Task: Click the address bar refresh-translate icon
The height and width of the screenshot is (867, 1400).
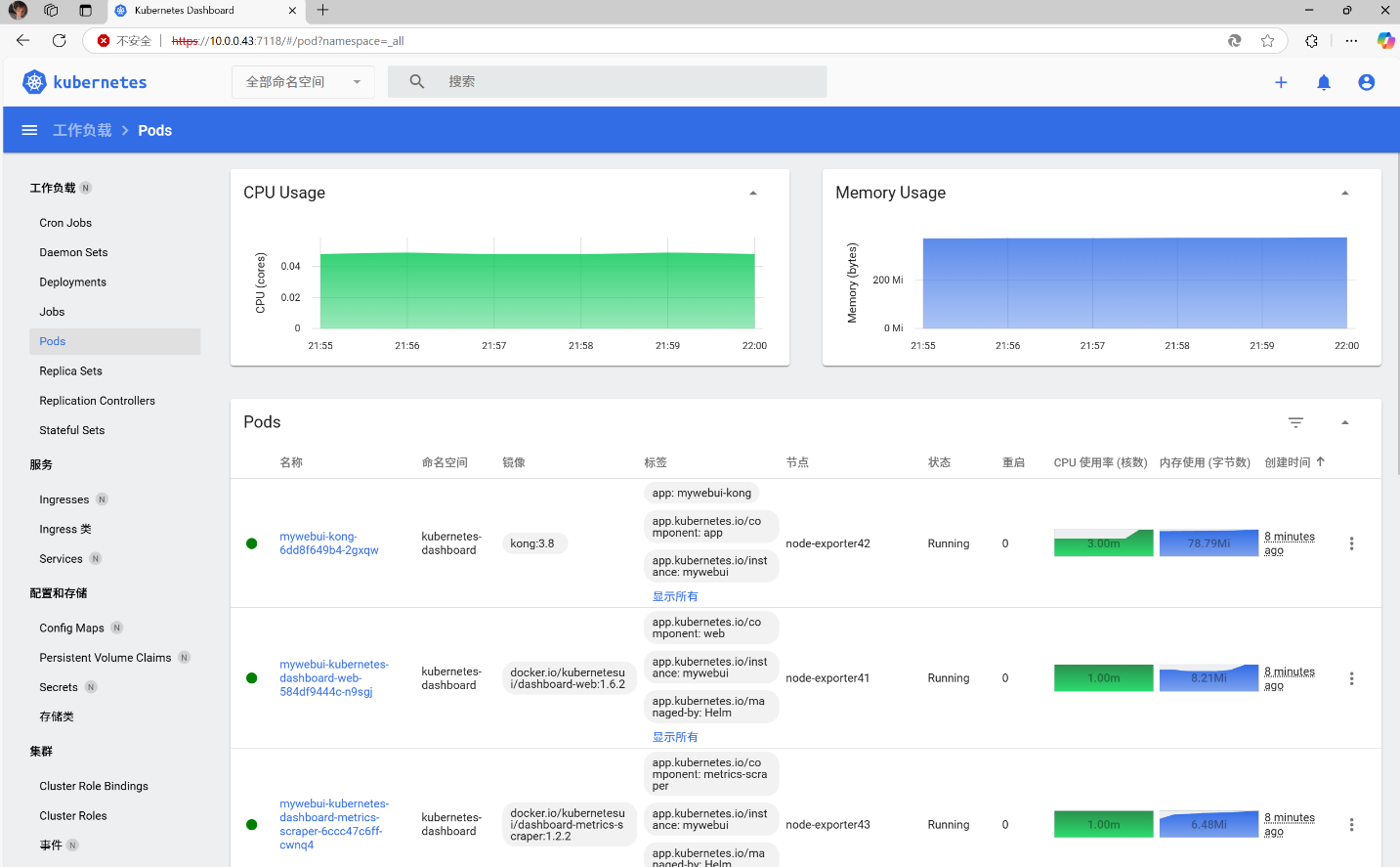Action: point(1235,41)
